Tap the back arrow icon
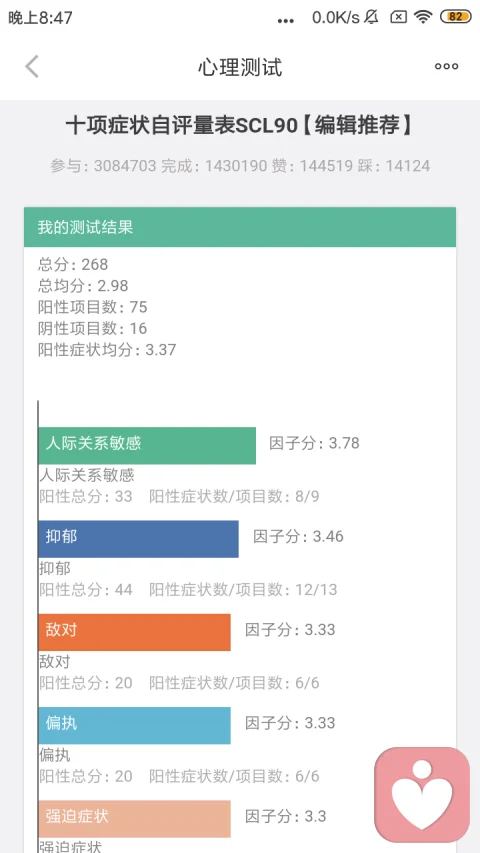This screenshot has height=853, width=480. [x=32, y=67]
